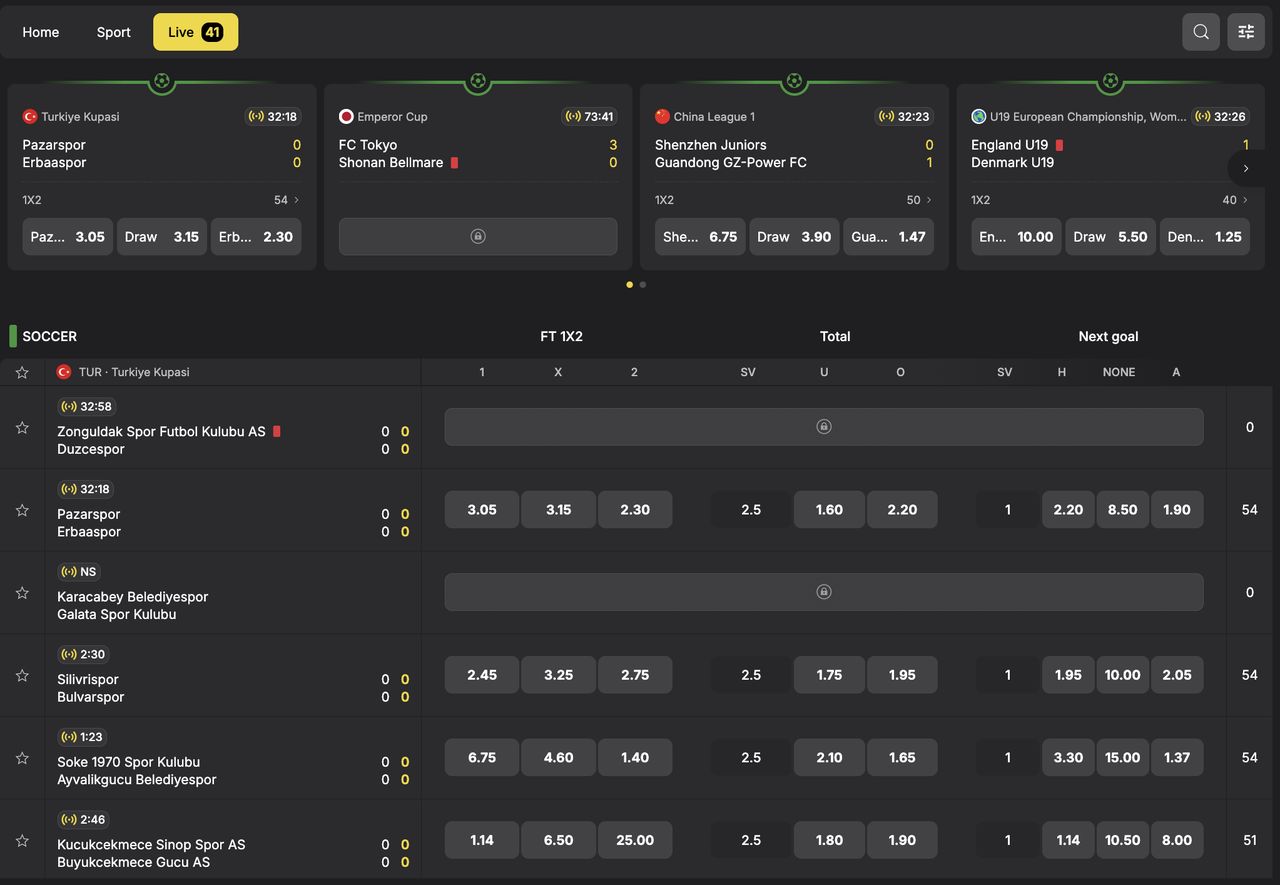
Task: Pick Guangdong 1.47 odds on featured card
Action: click(x=889, y=237)
